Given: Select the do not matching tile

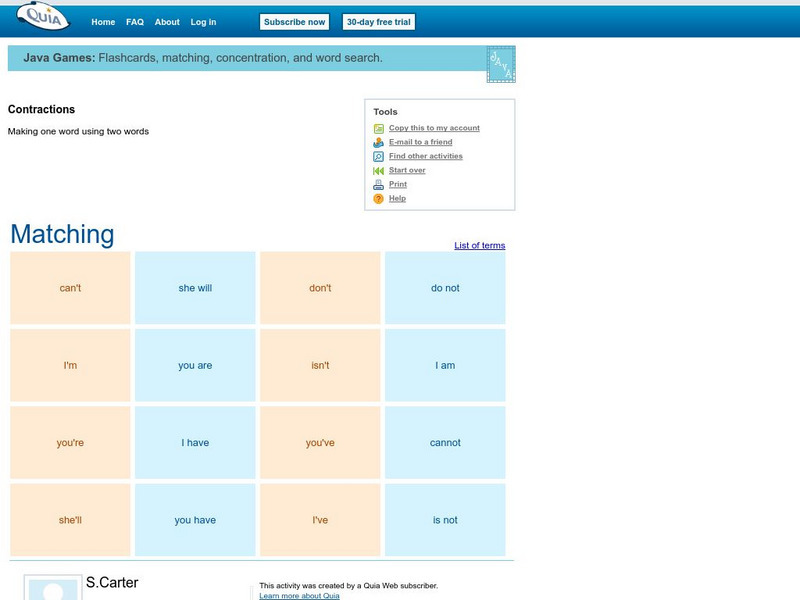Looking at the screenshot, I should (x=444, y=287).
